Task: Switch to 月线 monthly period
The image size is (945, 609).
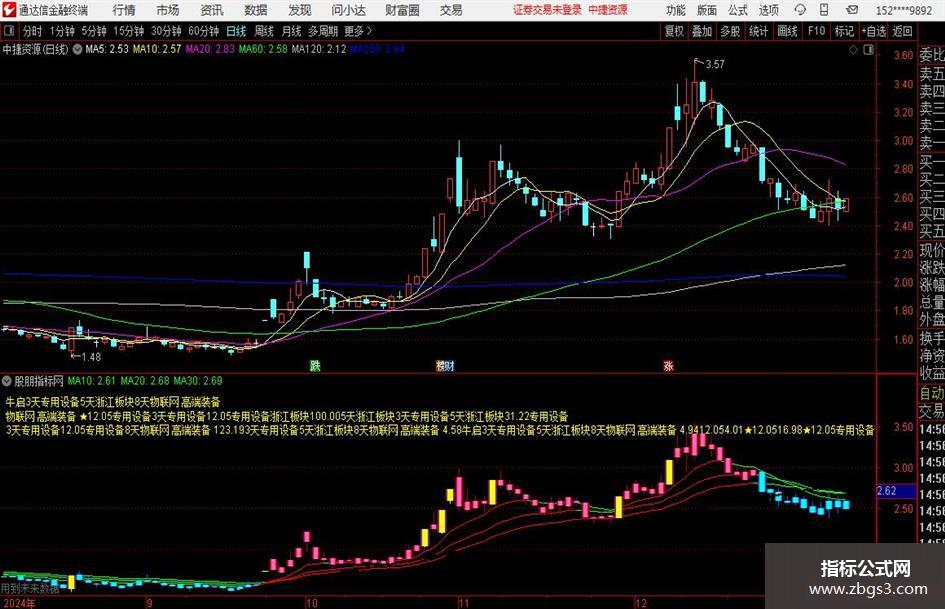Action: [x=292, y=31]
